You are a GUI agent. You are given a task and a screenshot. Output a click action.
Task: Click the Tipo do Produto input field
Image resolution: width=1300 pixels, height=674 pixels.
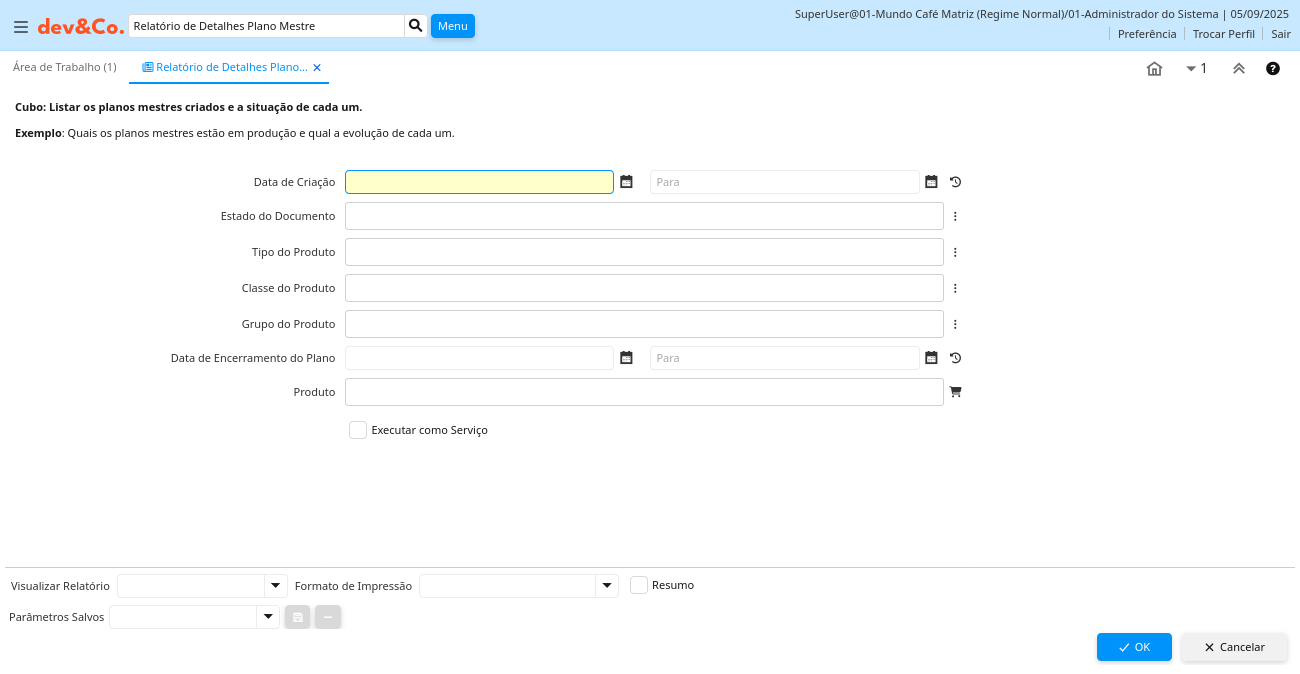pos(644,252)
